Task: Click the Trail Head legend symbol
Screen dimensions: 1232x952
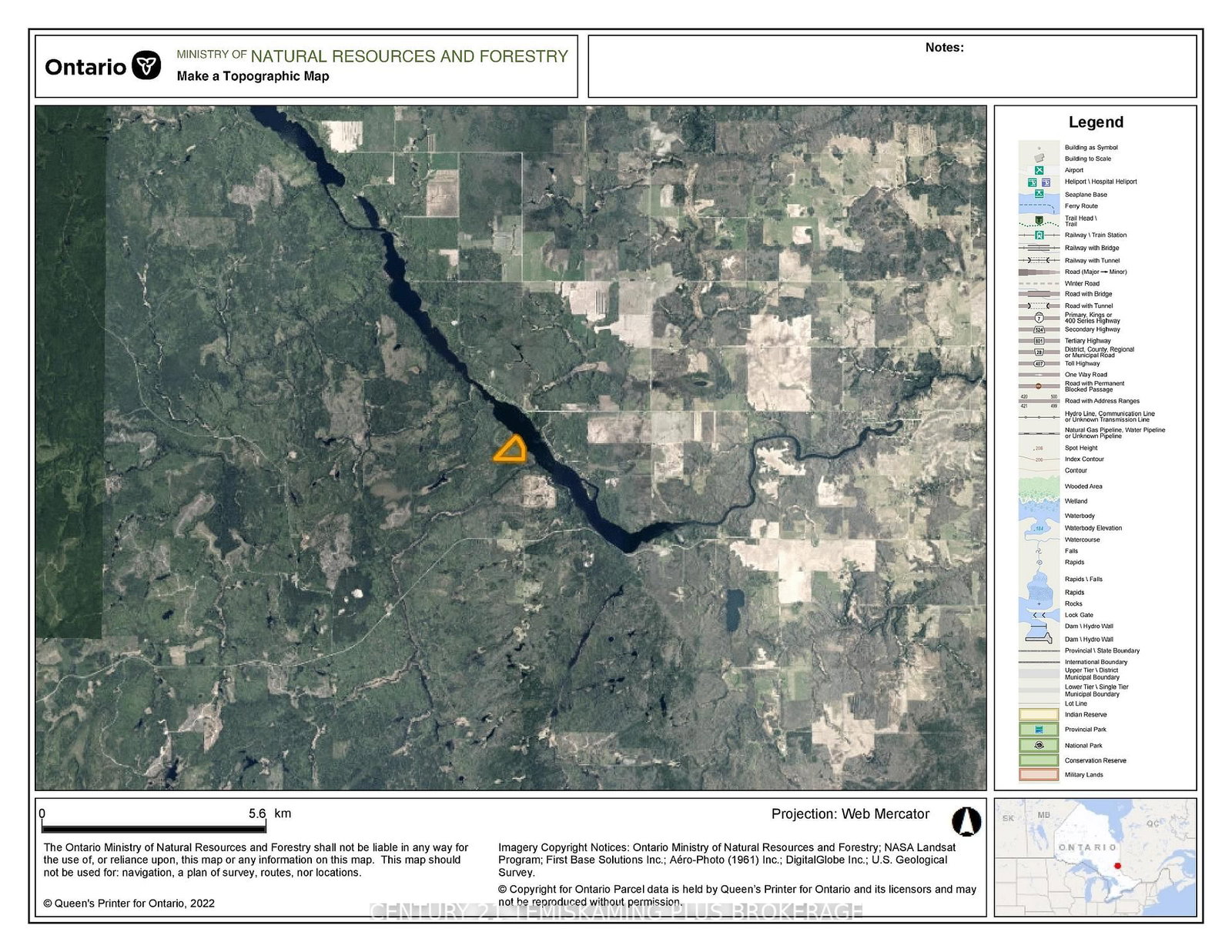Action: 1039,220
